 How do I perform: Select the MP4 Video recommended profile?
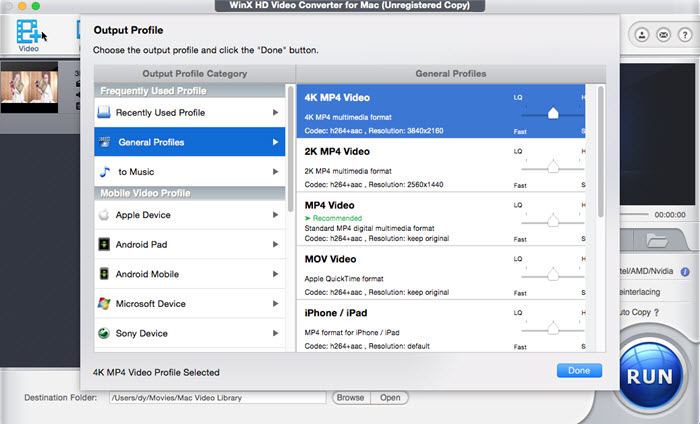pyautogui.click(x=441, y=219)
